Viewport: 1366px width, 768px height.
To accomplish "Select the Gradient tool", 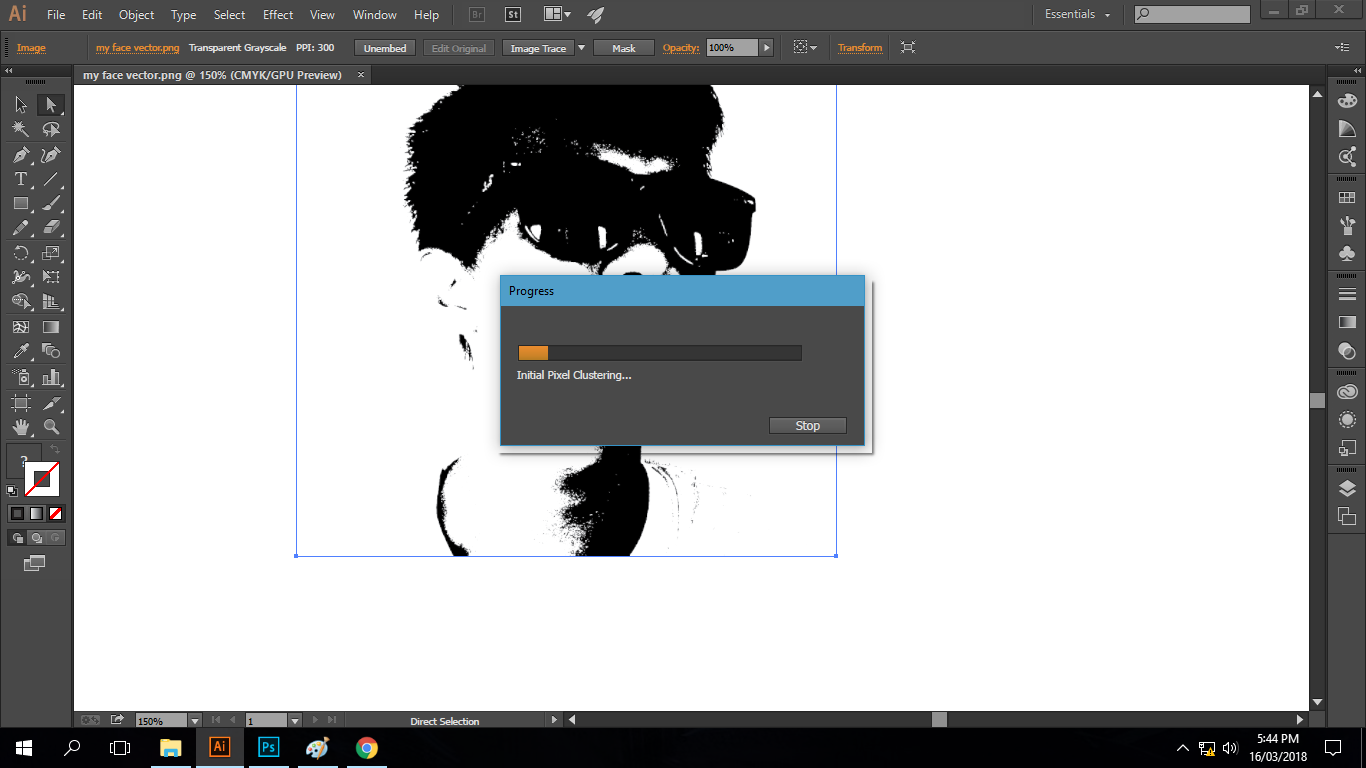I will coord(51,327).
